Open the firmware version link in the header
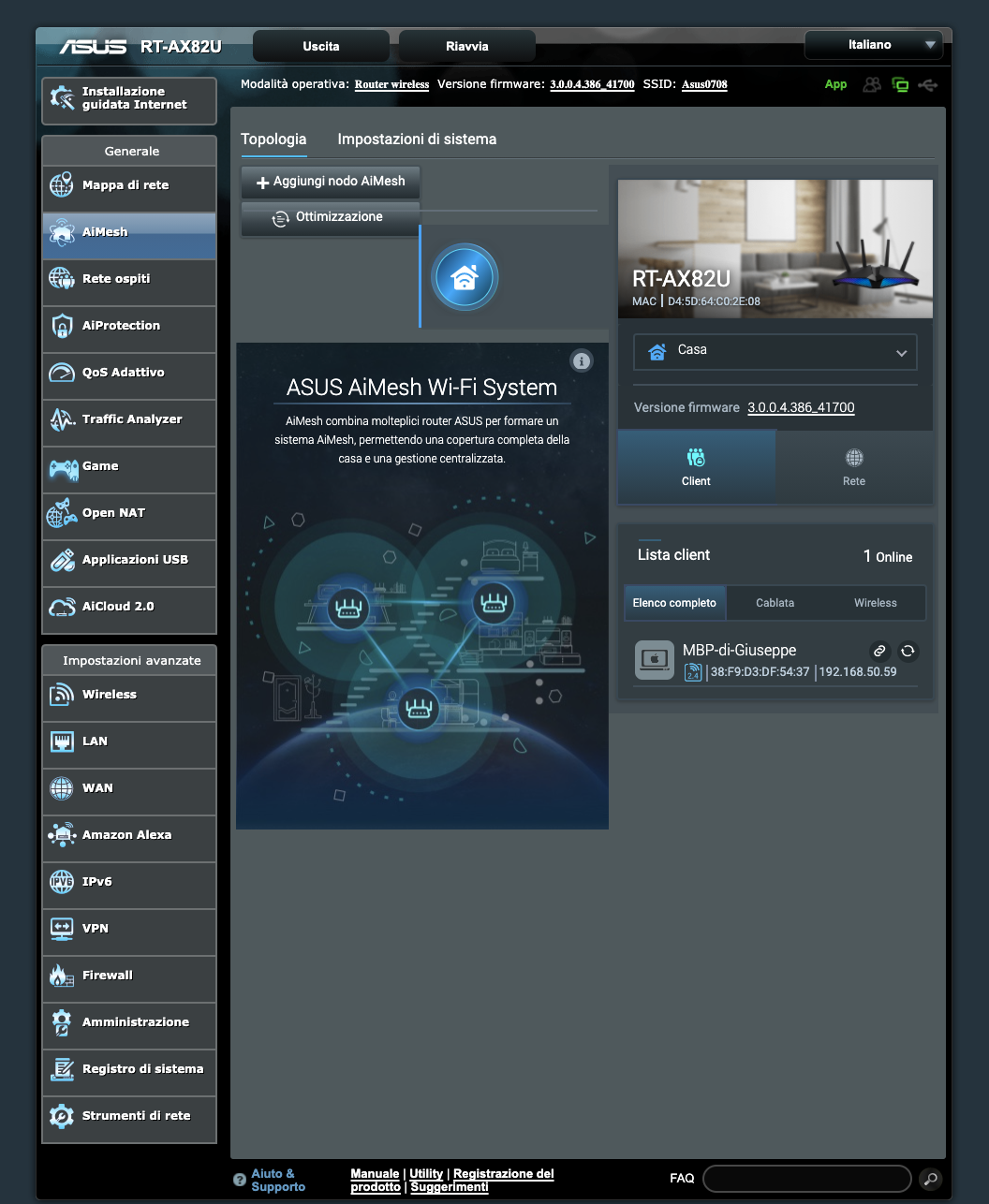This screenshot has height=1204, width=989. (x=592, y=84)
